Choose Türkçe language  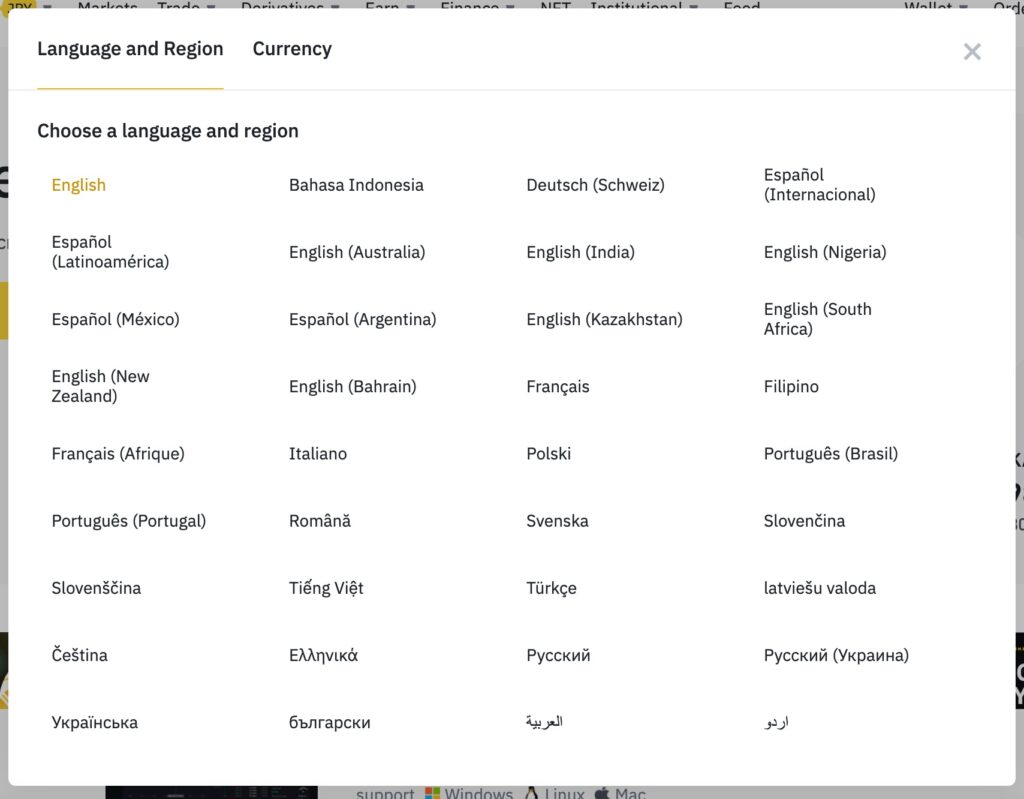pyautogui.click(x=551, y=589)
